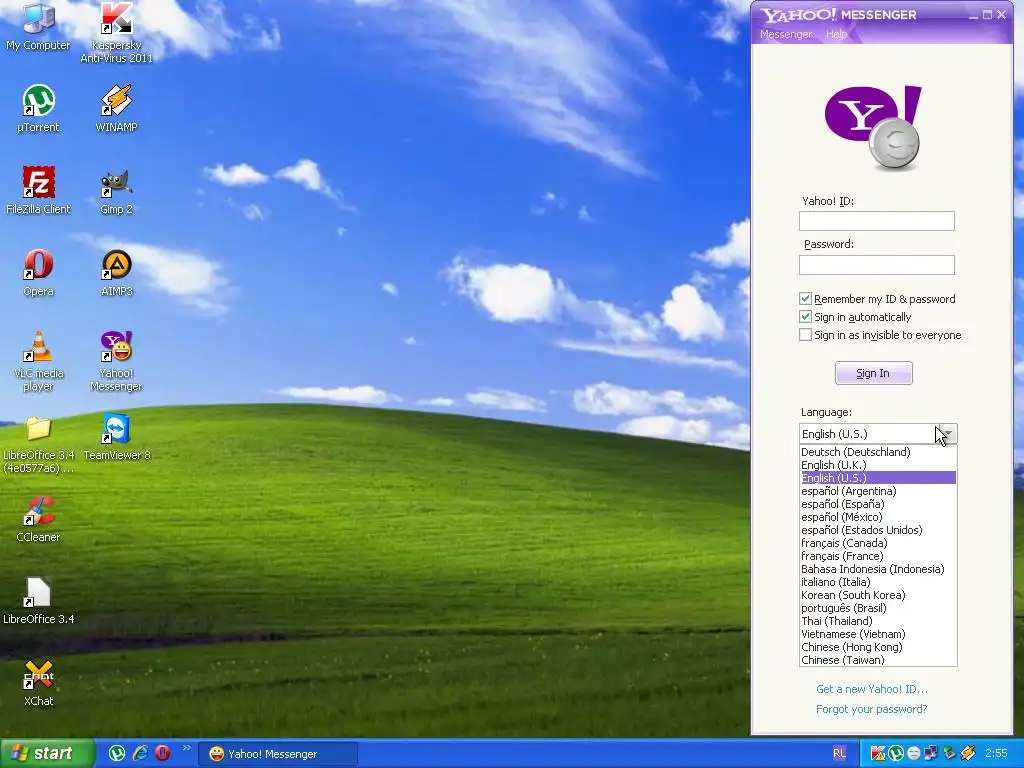Open the Messenger menu

pyautogui.click(x=786, y=34)
